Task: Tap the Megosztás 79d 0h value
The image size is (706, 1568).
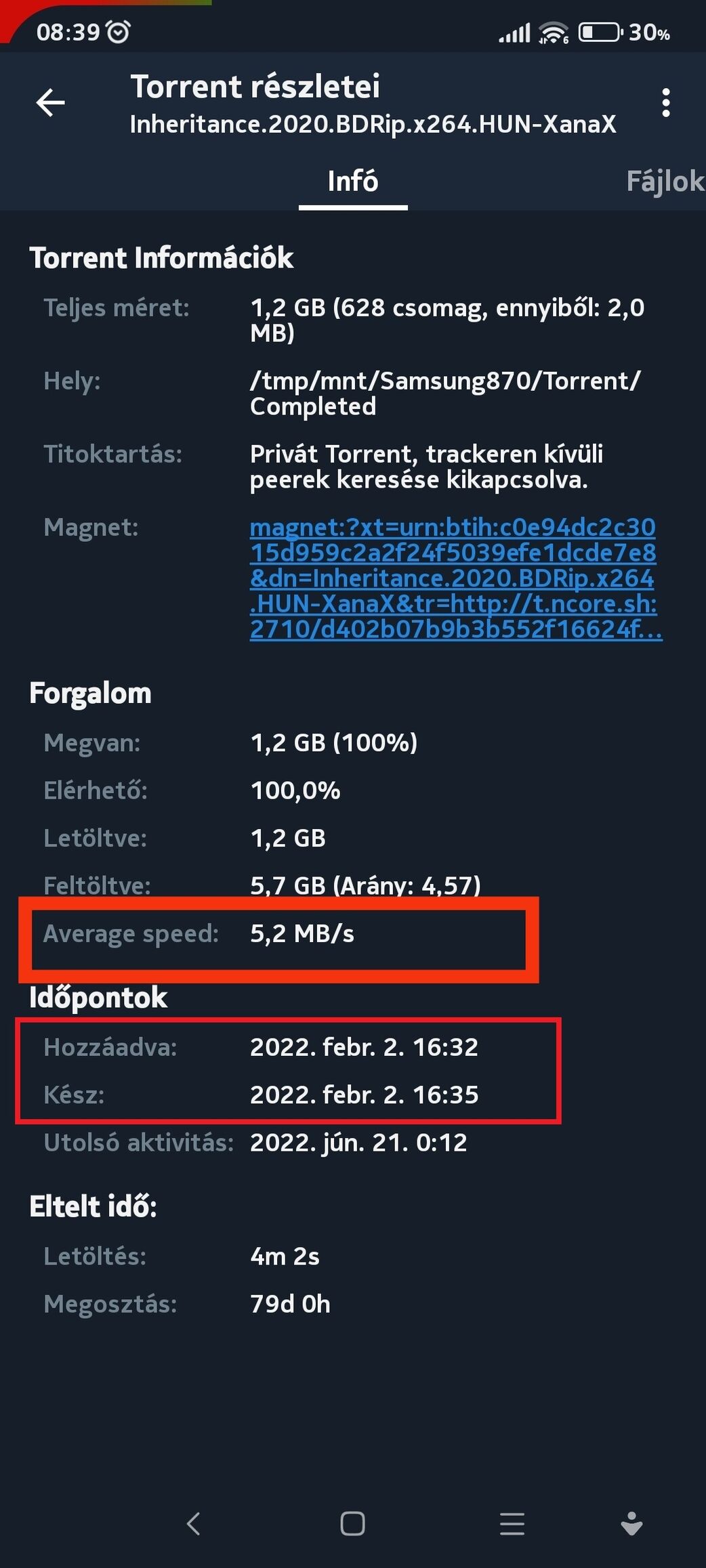Action: click(x=290, y=1304)
